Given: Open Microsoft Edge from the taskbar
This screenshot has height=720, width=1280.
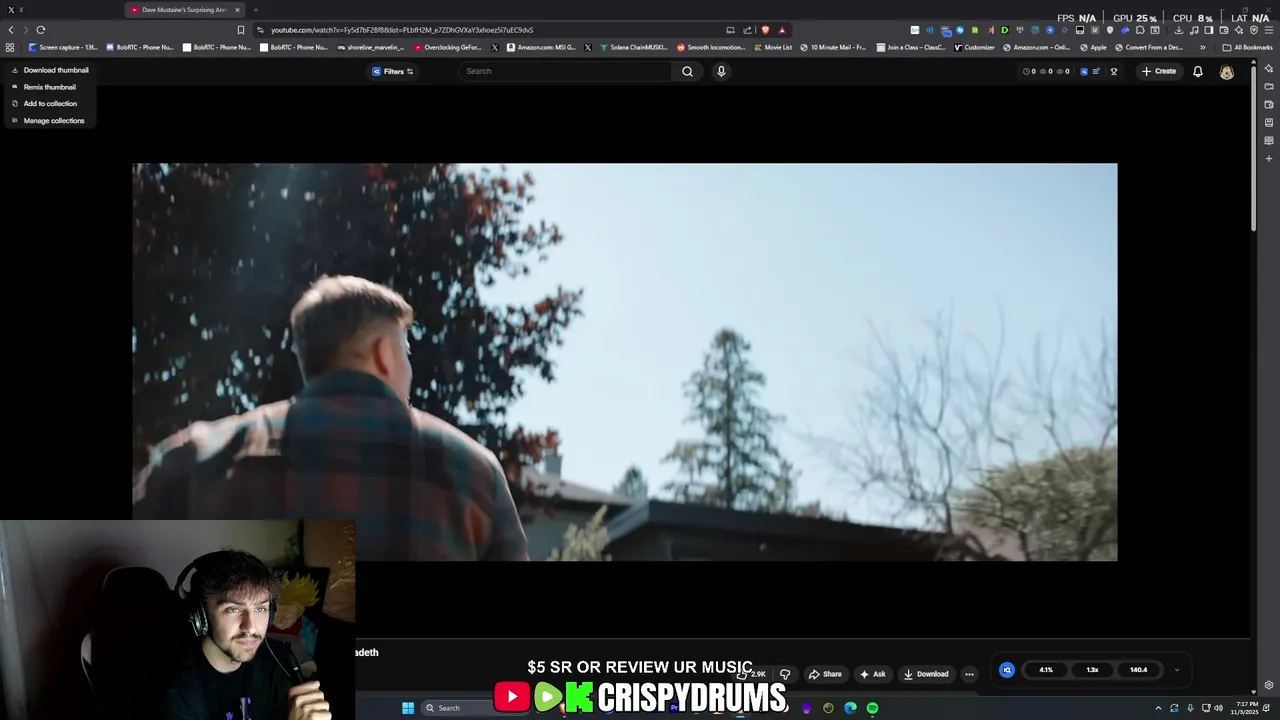Looking at the screenshot, I should click(850, 708).
